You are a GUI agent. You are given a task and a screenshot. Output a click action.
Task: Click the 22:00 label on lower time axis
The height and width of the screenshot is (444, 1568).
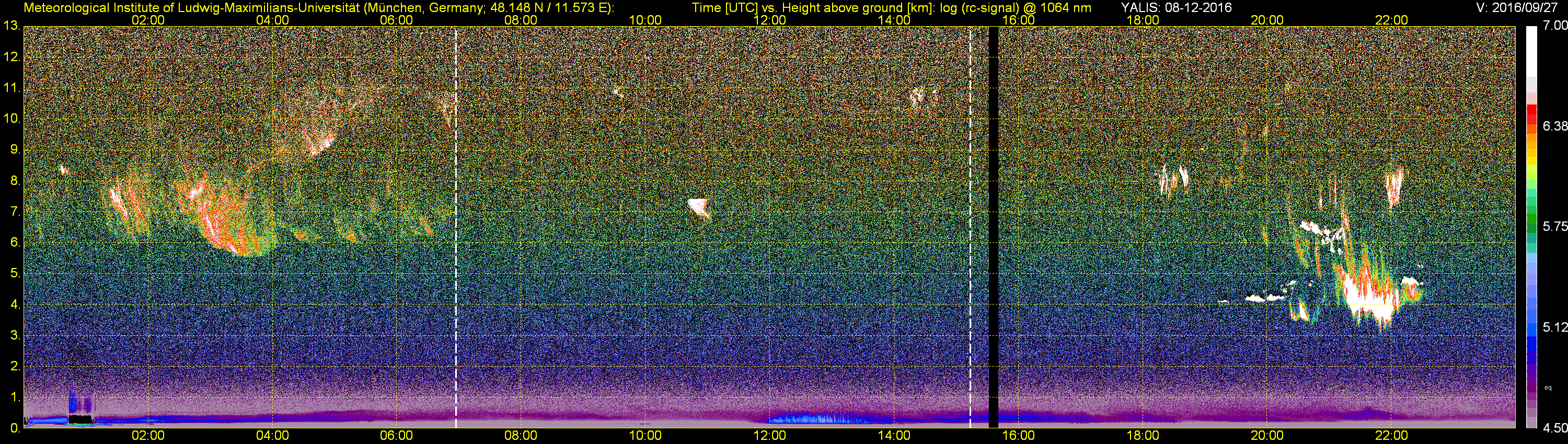pos(1391,436)
